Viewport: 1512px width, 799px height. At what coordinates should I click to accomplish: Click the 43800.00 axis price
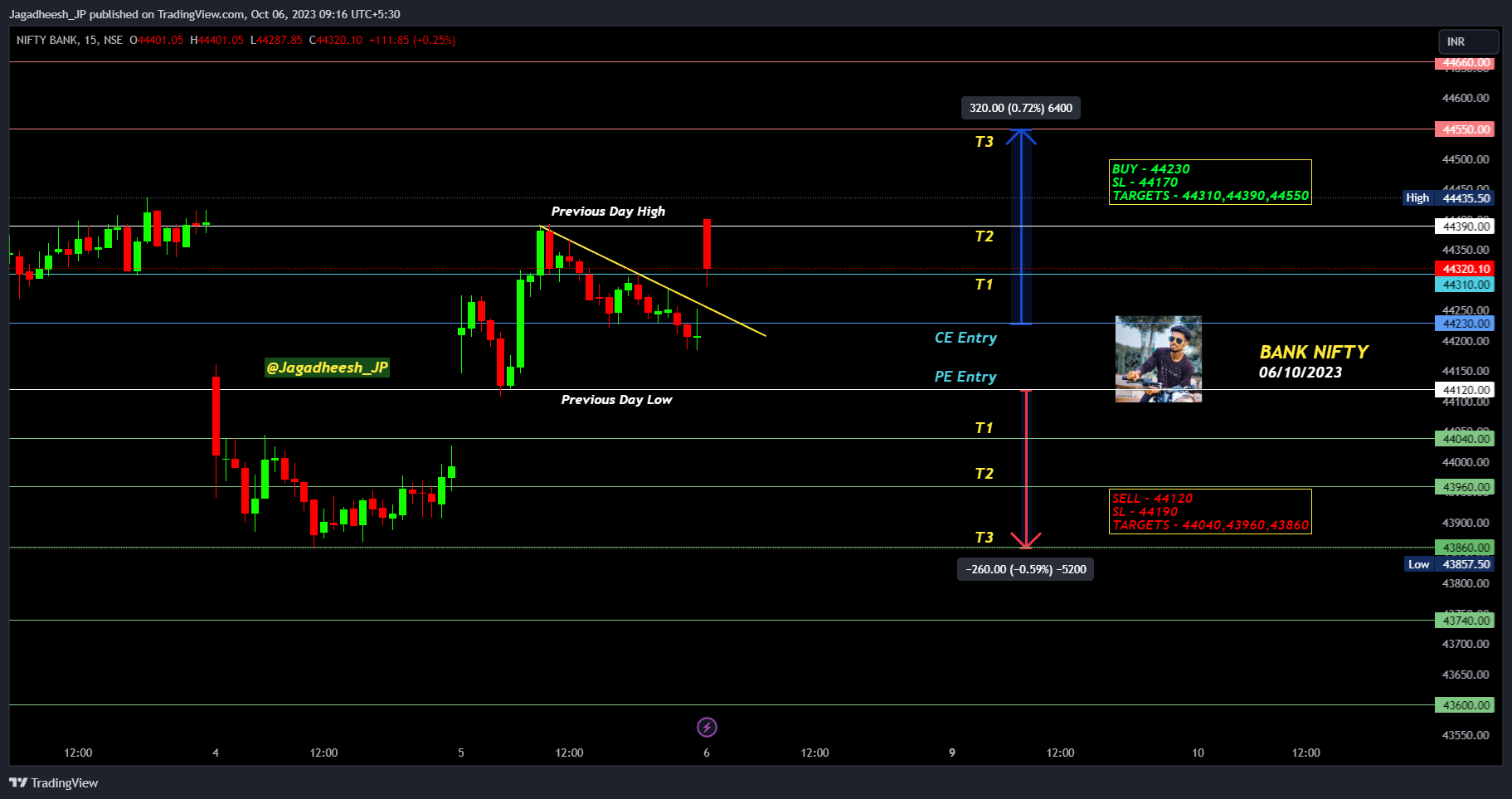(x=1466, y=583)
